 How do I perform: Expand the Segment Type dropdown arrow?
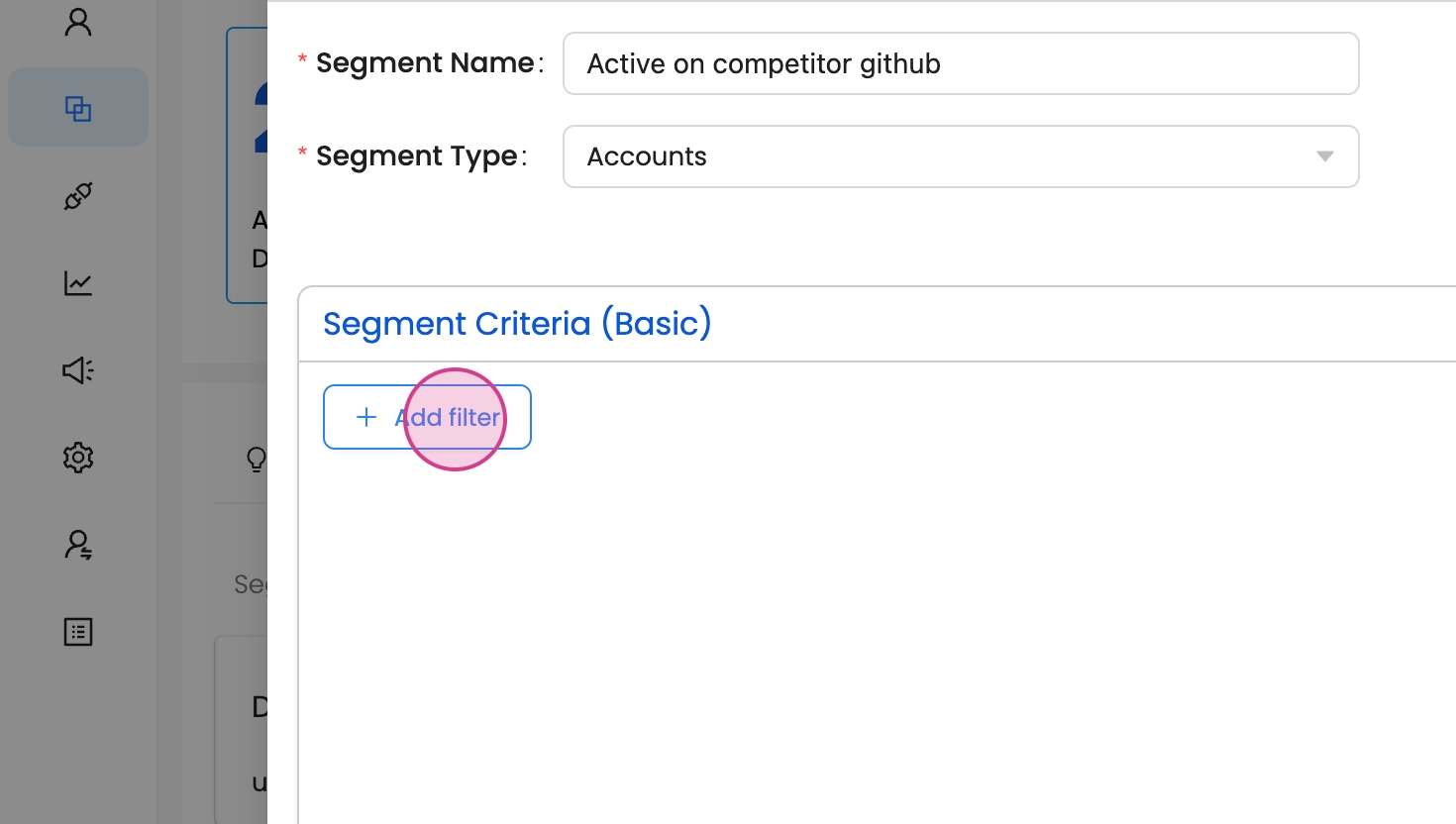coord(1324,156)
